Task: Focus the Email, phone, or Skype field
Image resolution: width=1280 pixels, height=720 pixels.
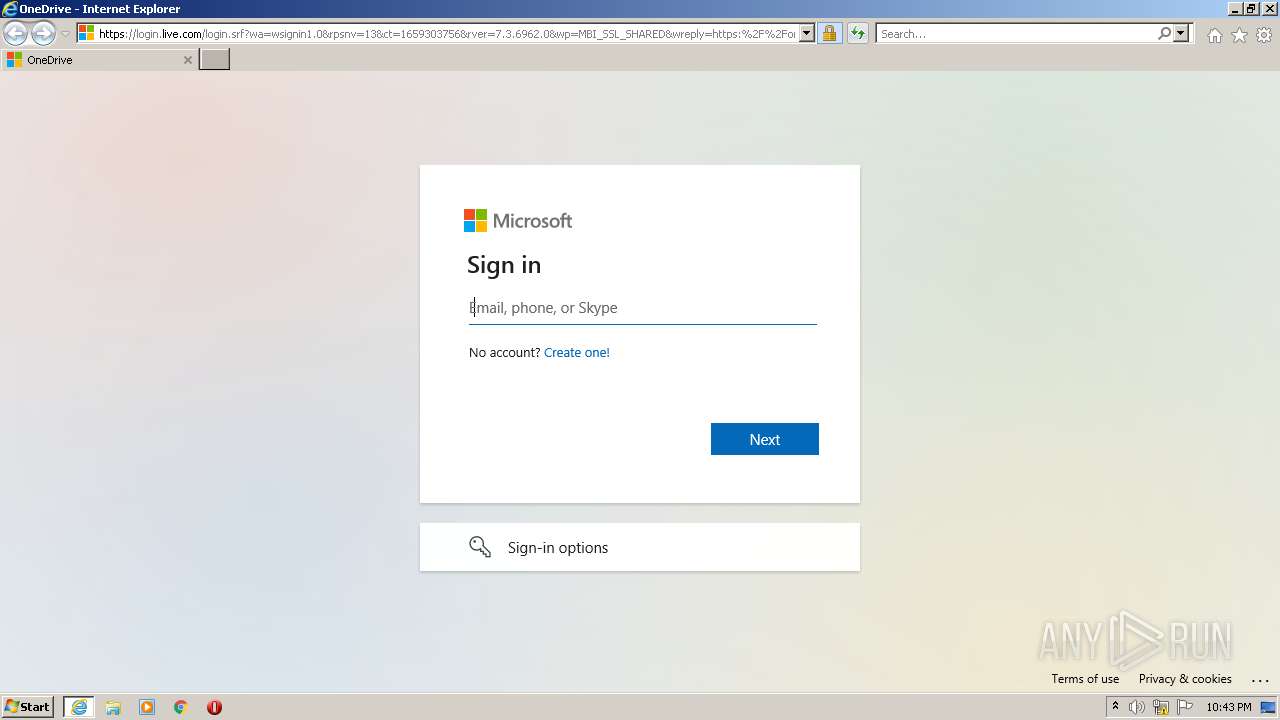Action: (643, 308)
